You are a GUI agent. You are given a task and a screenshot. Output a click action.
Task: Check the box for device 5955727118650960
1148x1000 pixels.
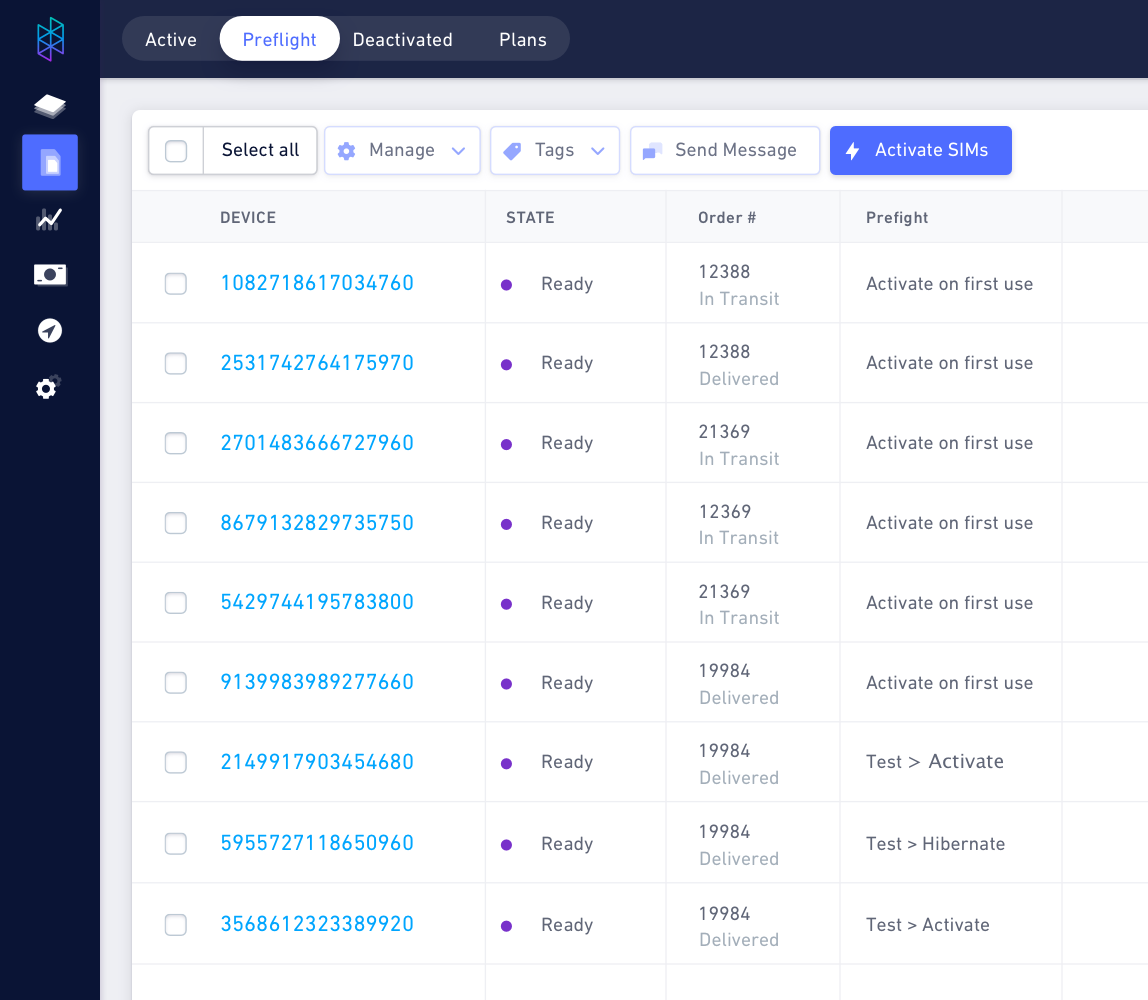coord(176,843)
